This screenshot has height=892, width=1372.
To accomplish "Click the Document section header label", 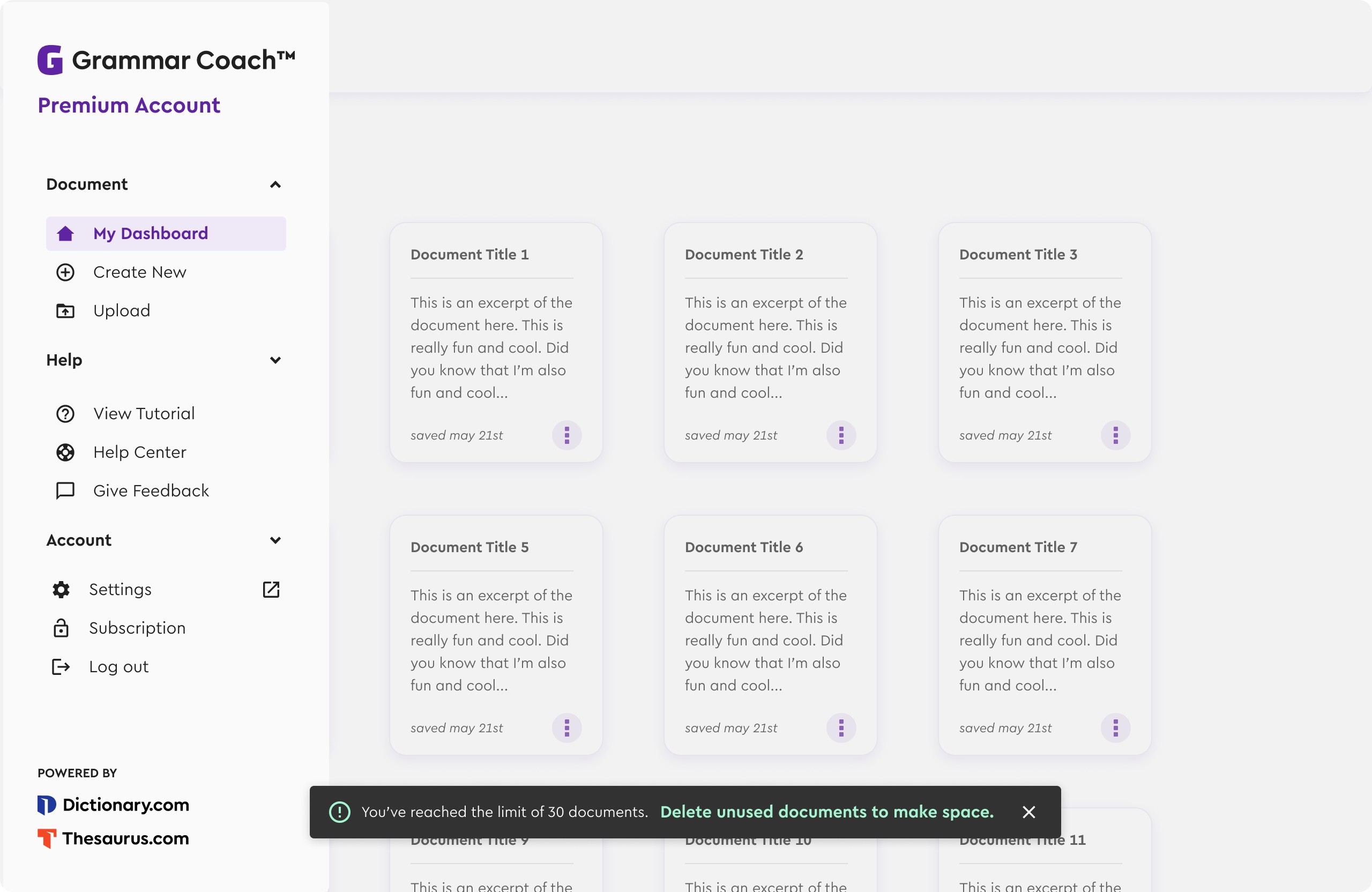I will [87, 184].
